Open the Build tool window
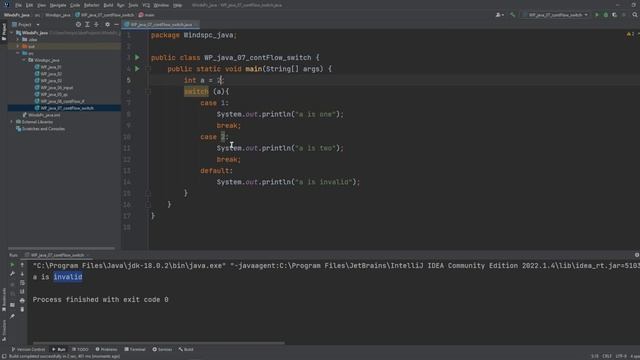Viewport: 640px width, 360px height. tap(186, 349)
